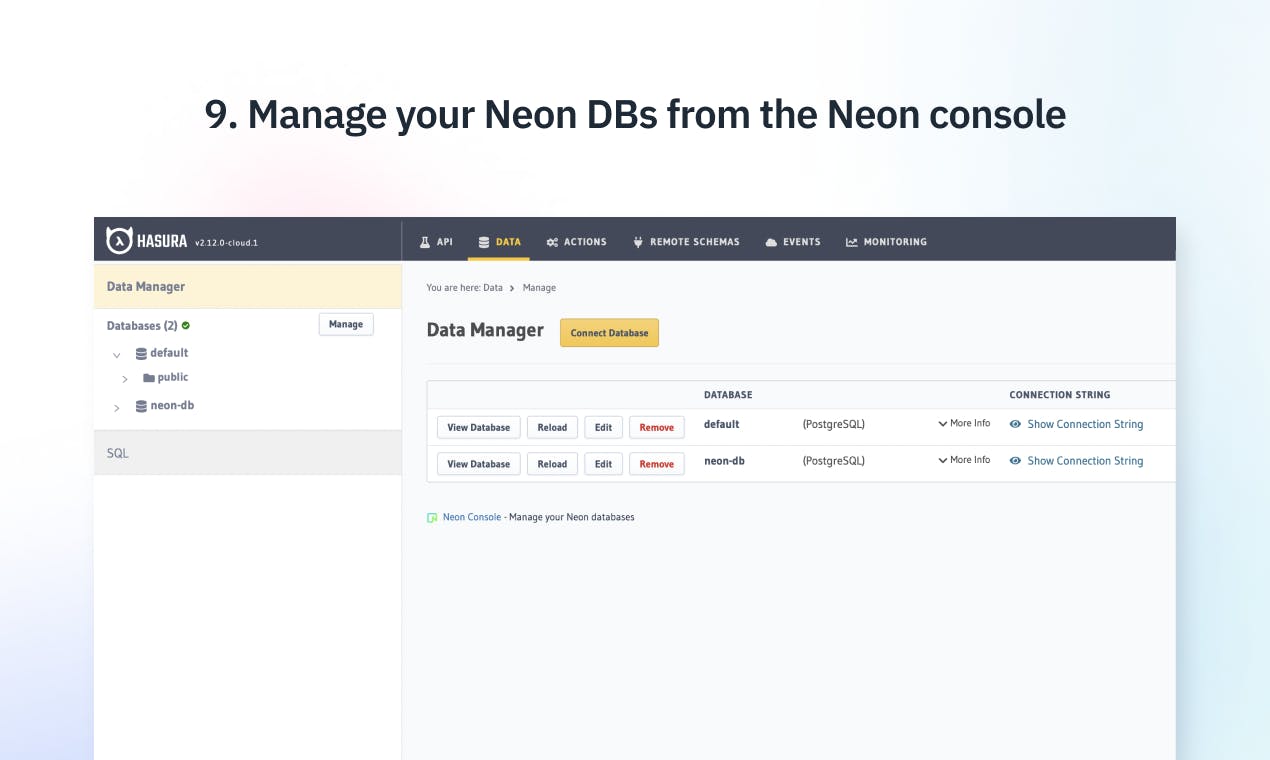Expand the neon-db tree chevron

[117, 408]
